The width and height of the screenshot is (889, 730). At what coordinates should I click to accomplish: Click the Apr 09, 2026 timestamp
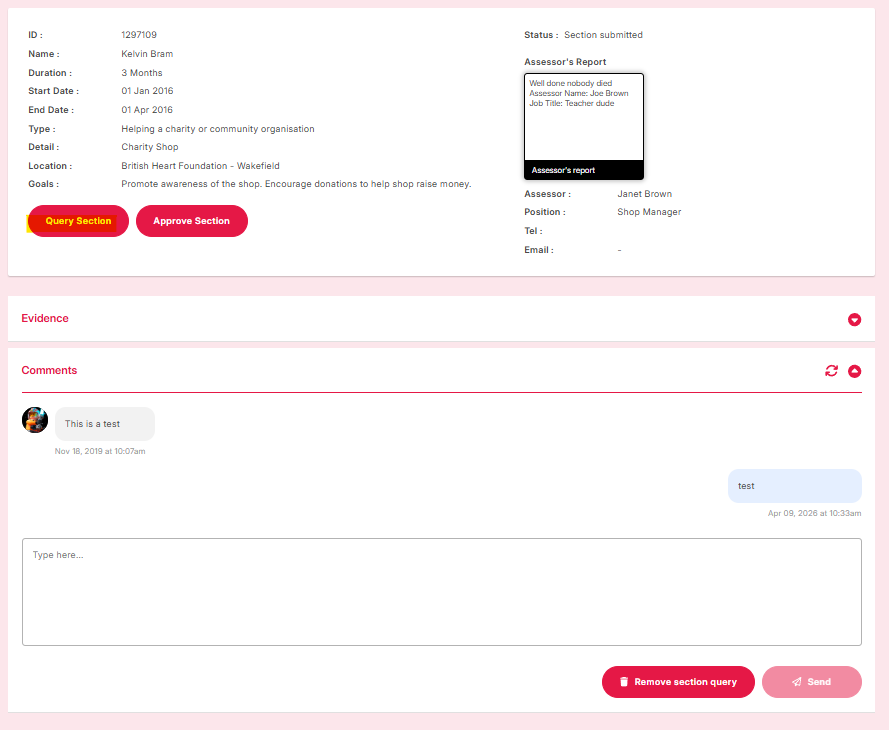tap(814, 513)
